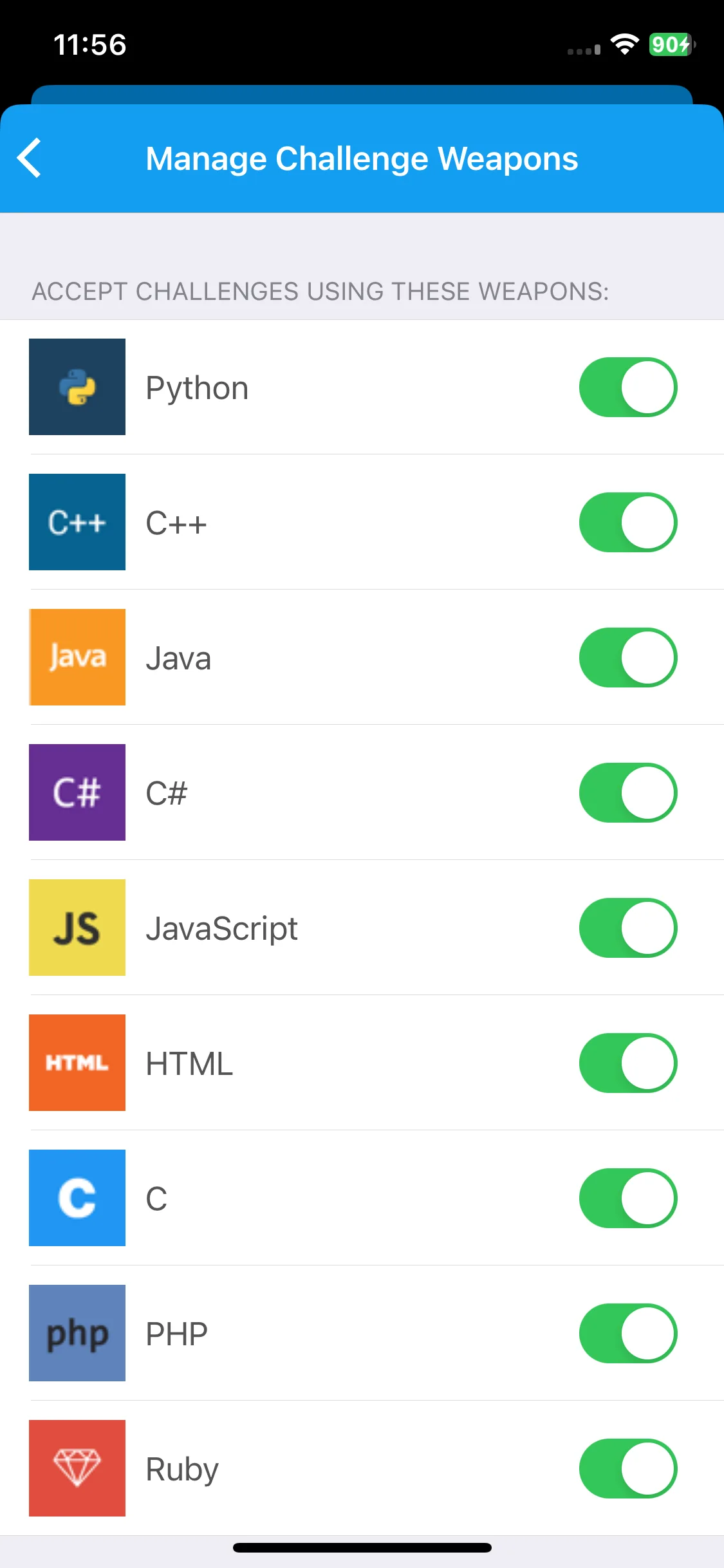724x1568 pixels.
Task: Turn off the Ruby toggle
Action: click(x=628, y=1468)
